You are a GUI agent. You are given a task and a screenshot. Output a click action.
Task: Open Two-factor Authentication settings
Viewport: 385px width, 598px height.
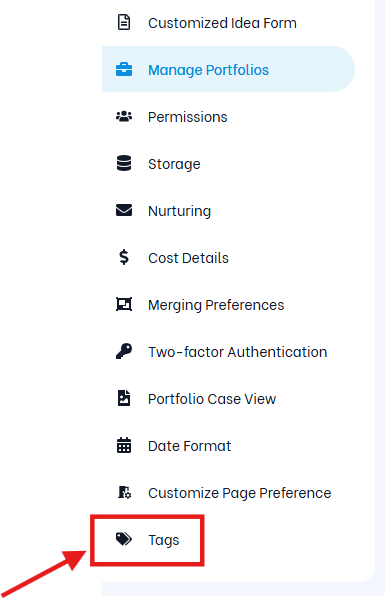coord(228,352)
